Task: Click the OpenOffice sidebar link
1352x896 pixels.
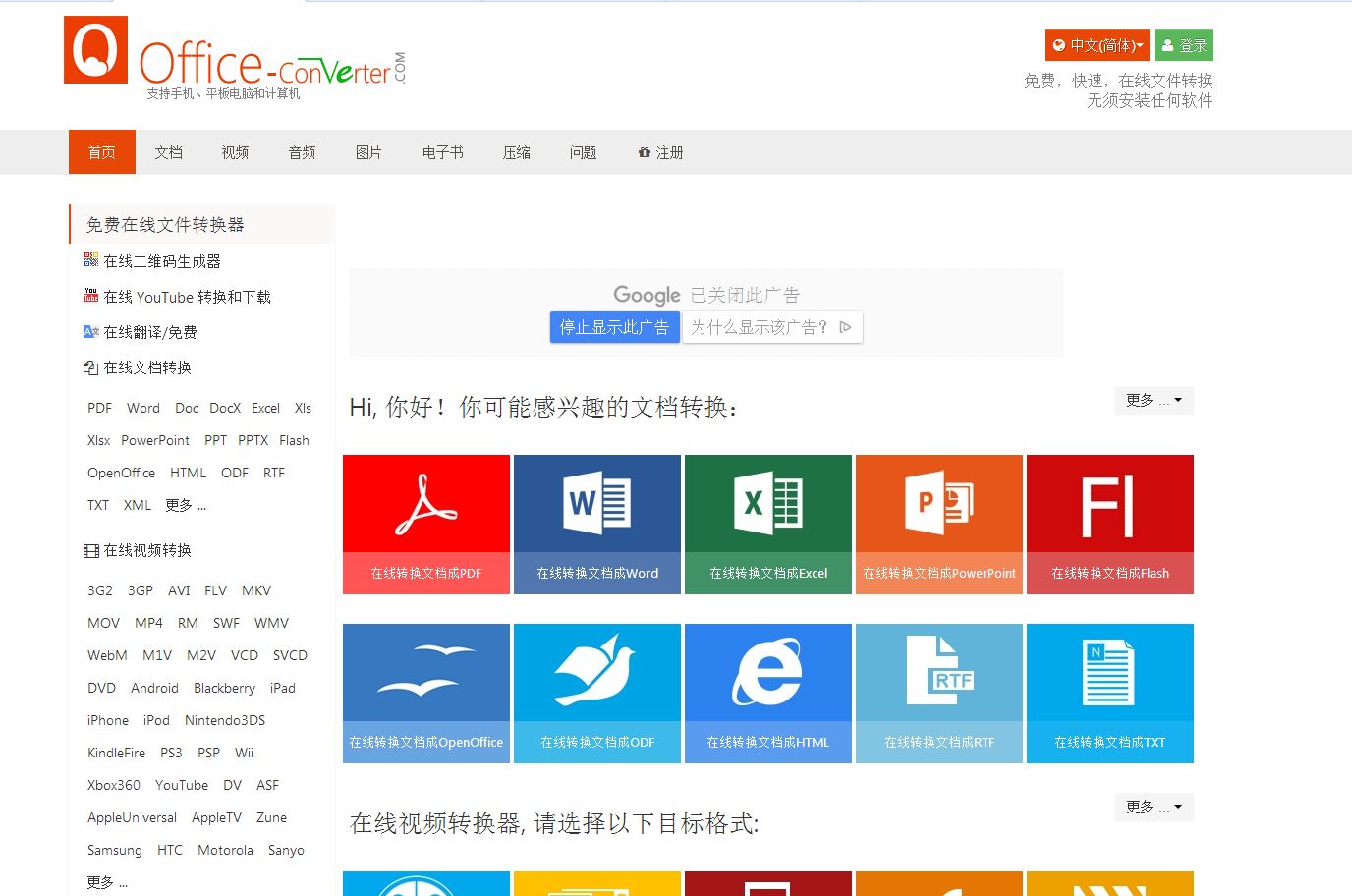Action: pos(121,473)
